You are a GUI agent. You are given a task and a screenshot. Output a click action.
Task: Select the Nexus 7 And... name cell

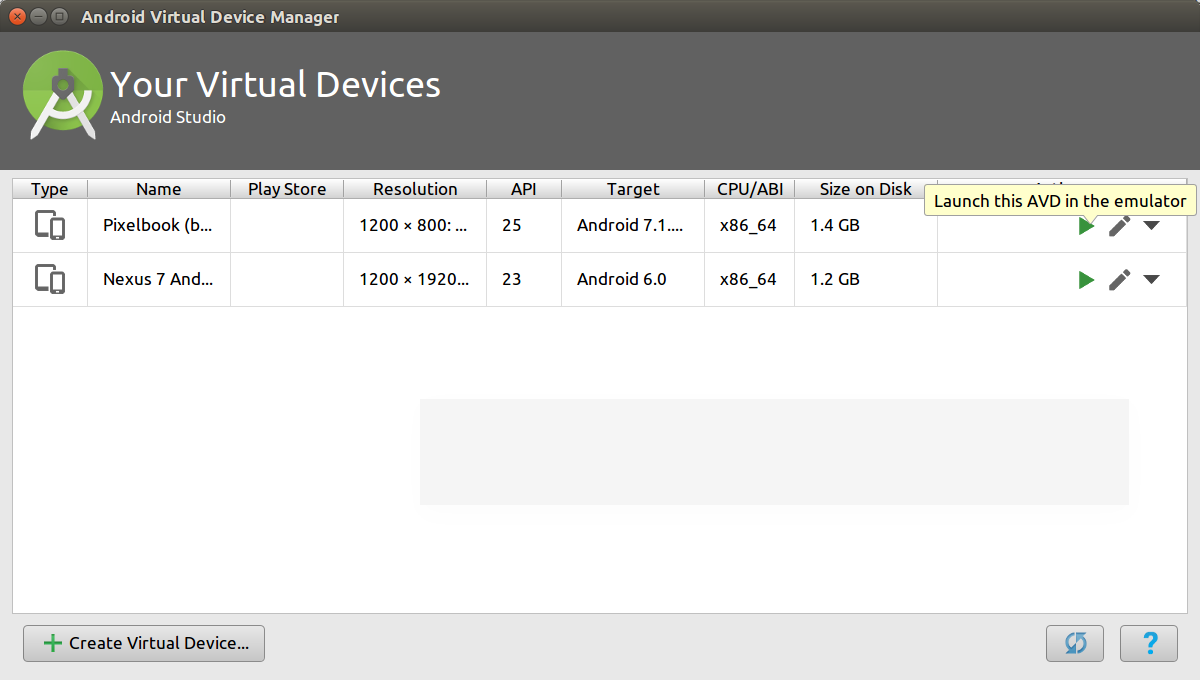point(159,280)
